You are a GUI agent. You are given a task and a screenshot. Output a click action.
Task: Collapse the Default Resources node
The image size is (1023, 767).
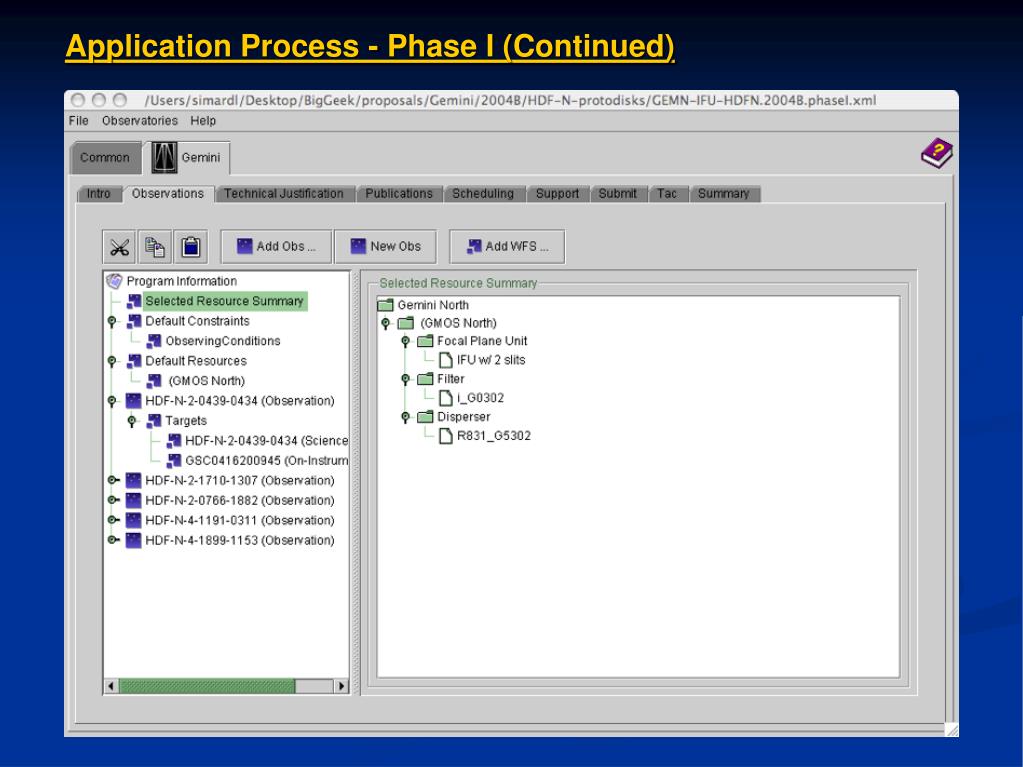pos(112,361)
